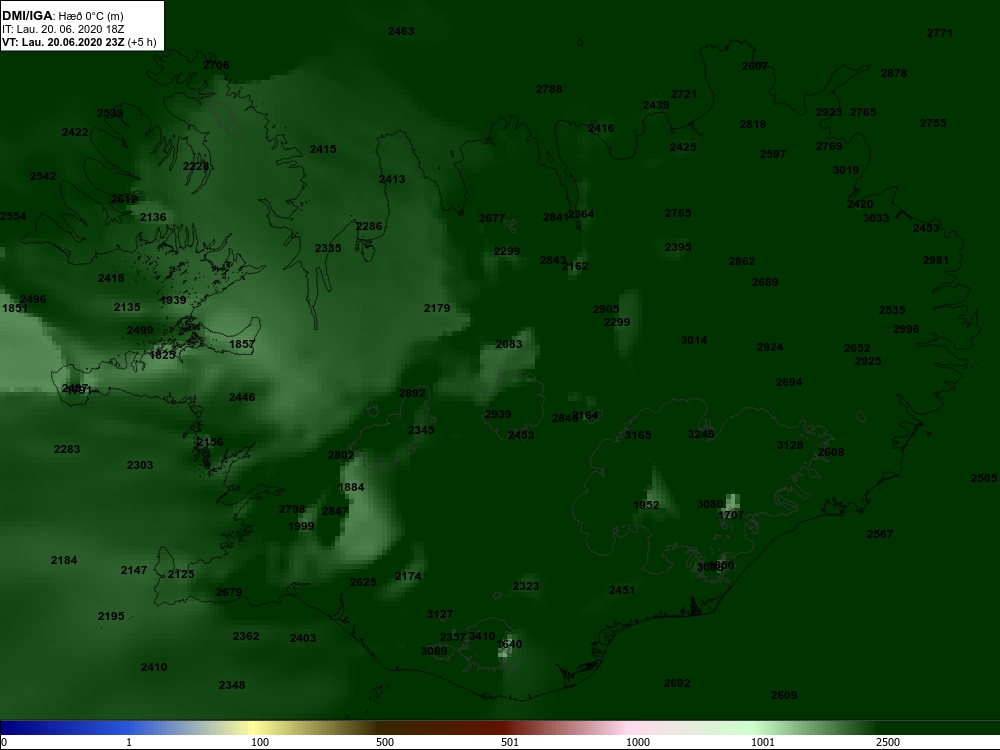Click the map value 3248
1000x750 pixels.
point(701,434)
